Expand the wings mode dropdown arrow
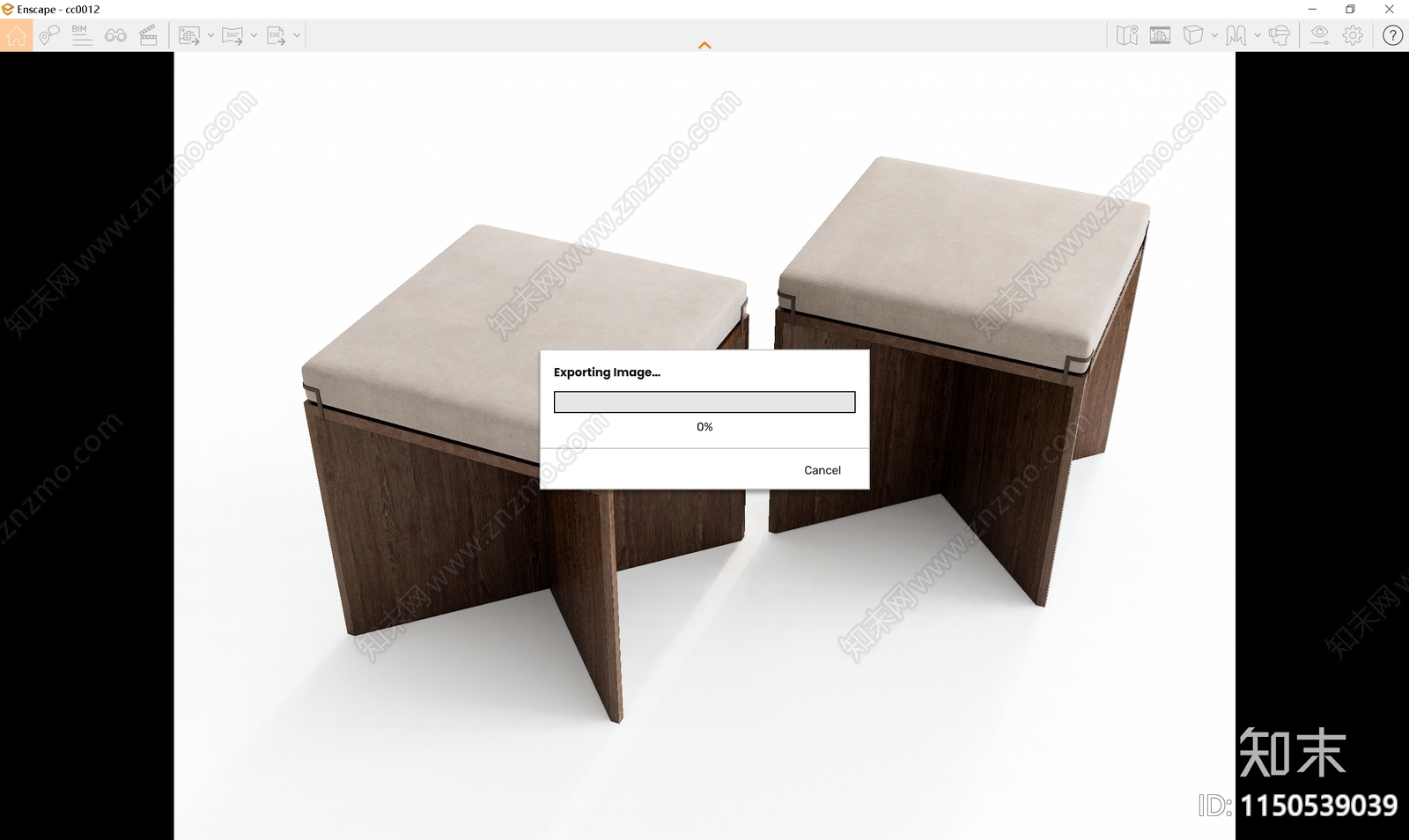This screenshot has height=840, width=1409. [1257, 35]
